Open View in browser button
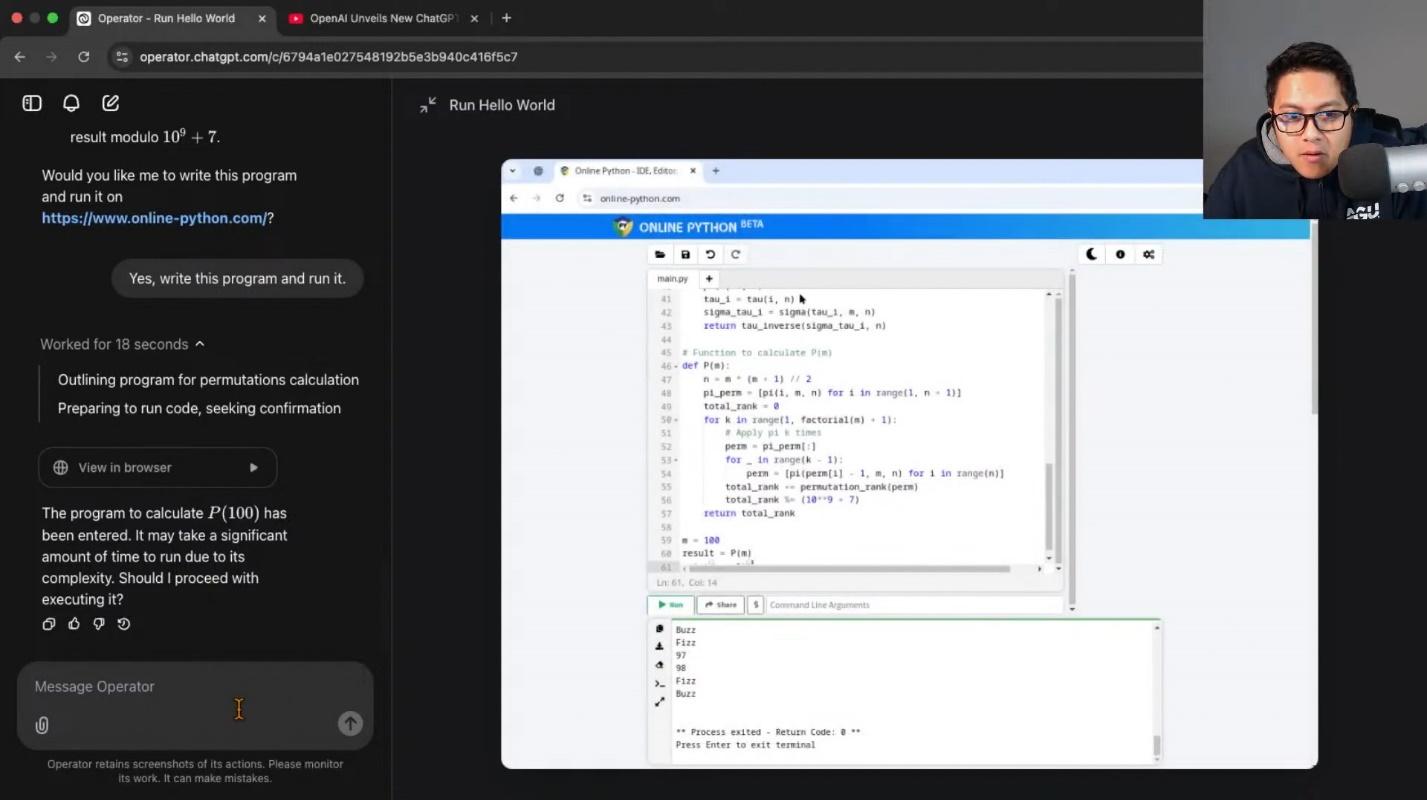Screen dimensions: 1427x800 point(158,467)
